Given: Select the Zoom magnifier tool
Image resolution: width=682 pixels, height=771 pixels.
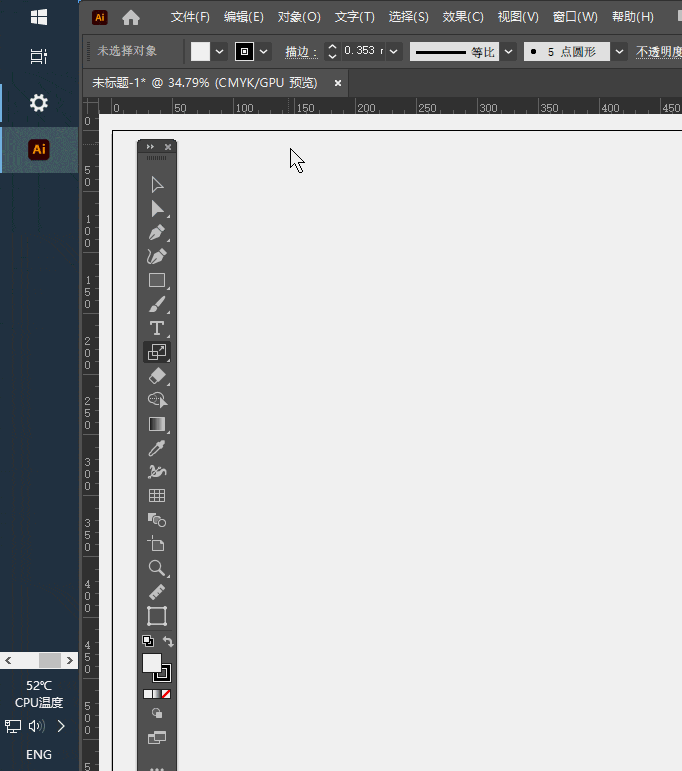Looking at the screenshot, I should tap(157, 568).
